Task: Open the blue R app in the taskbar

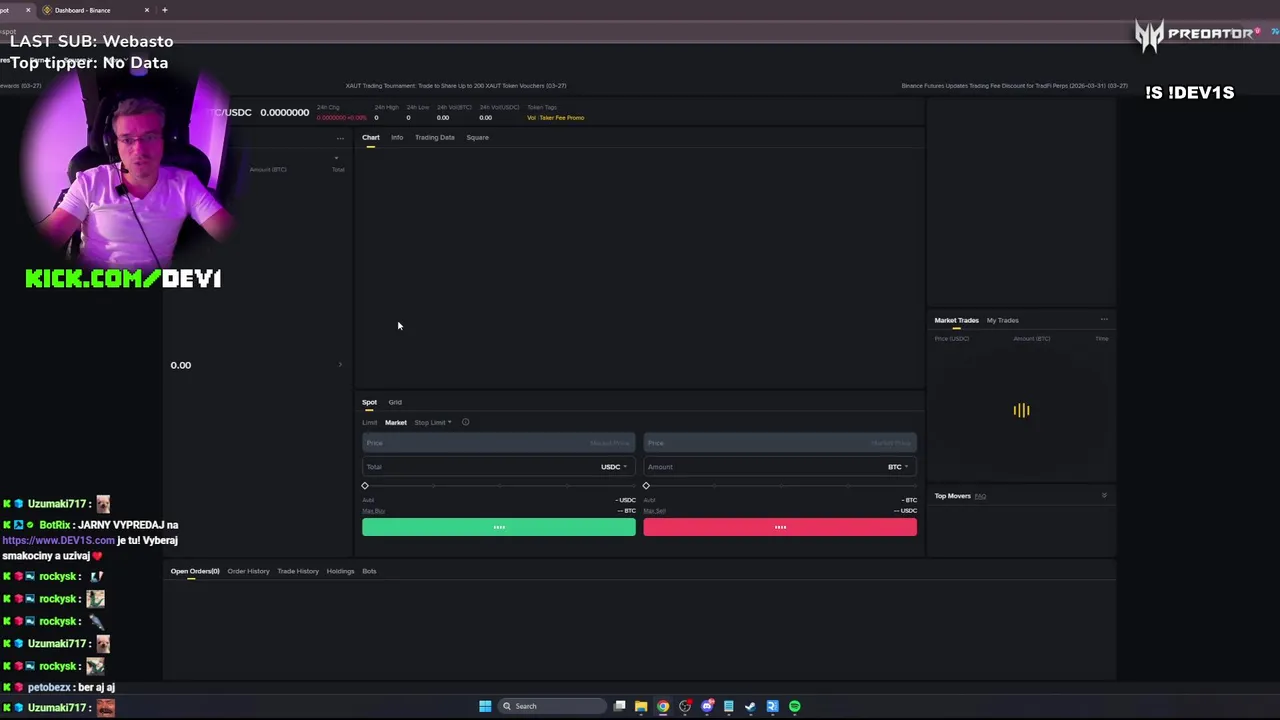Action: (772, 706)
